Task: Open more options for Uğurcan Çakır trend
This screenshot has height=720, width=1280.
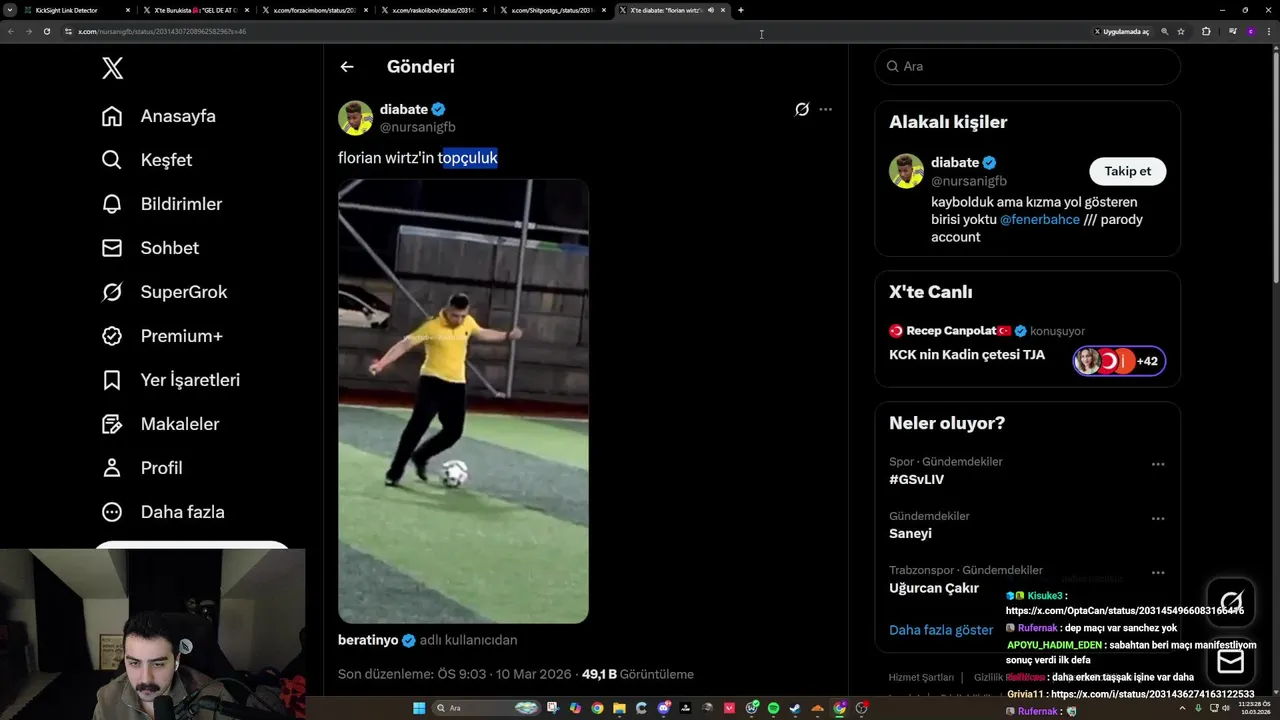Action: pyautogui.click(x=1158, y=573)
